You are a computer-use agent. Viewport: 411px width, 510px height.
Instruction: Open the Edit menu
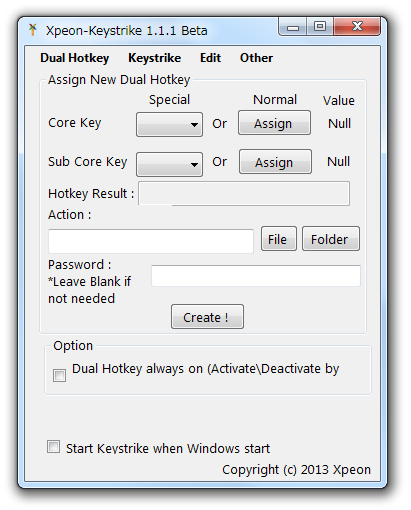point(210,58)
